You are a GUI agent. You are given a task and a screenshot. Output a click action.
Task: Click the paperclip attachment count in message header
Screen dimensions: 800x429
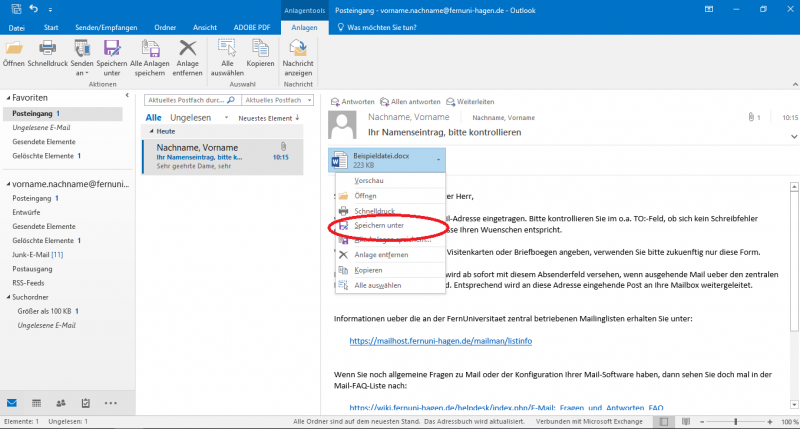click(x=754, y=117)
